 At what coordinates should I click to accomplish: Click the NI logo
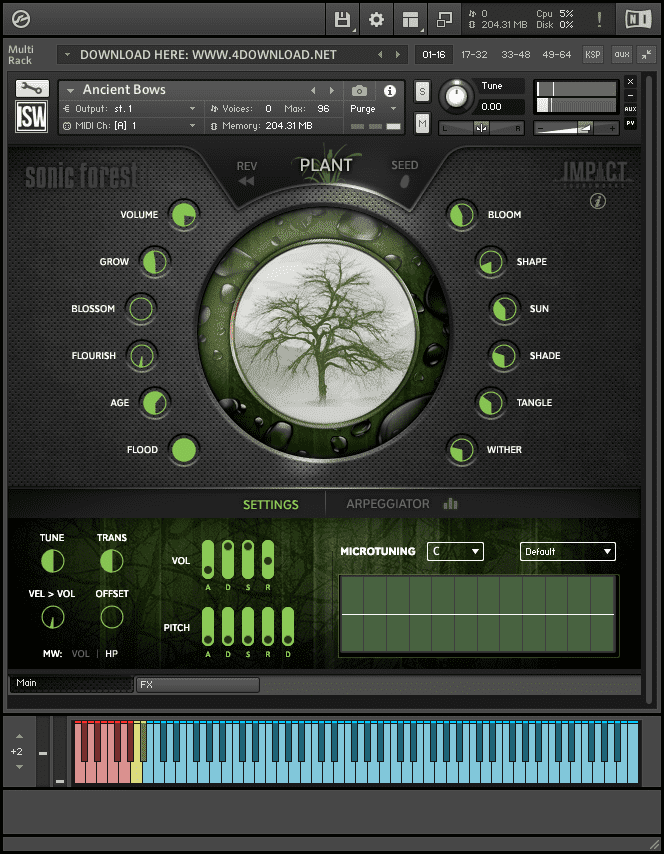click(x=638, y=20)
